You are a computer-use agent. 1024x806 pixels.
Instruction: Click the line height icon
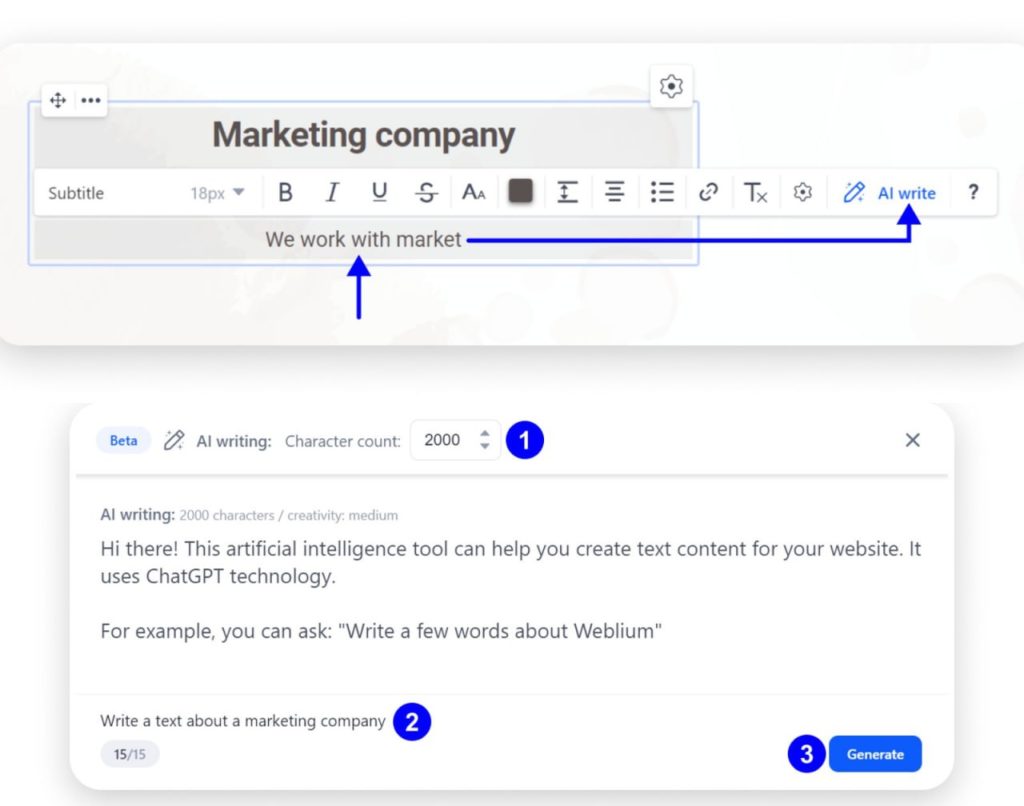[x=568, y=192]
